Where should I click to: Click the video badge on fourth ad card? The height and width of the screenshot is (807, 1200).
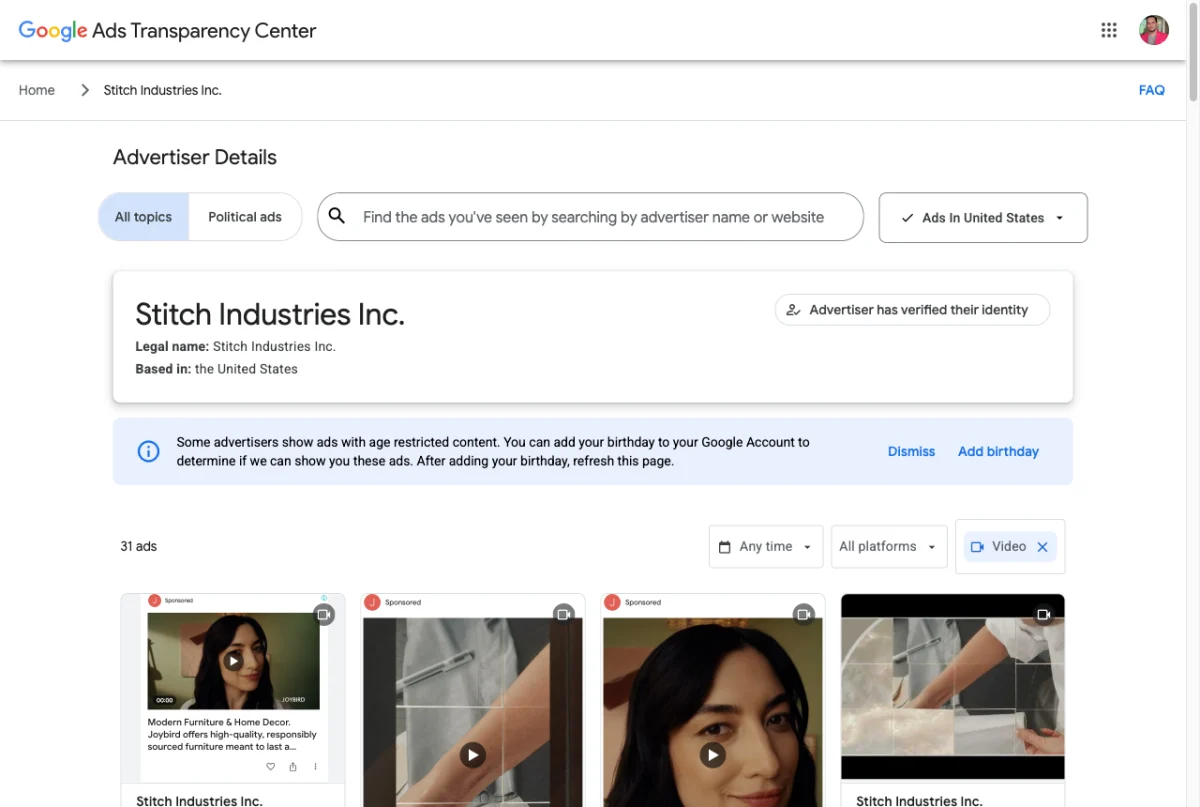tap(1043, 614)
